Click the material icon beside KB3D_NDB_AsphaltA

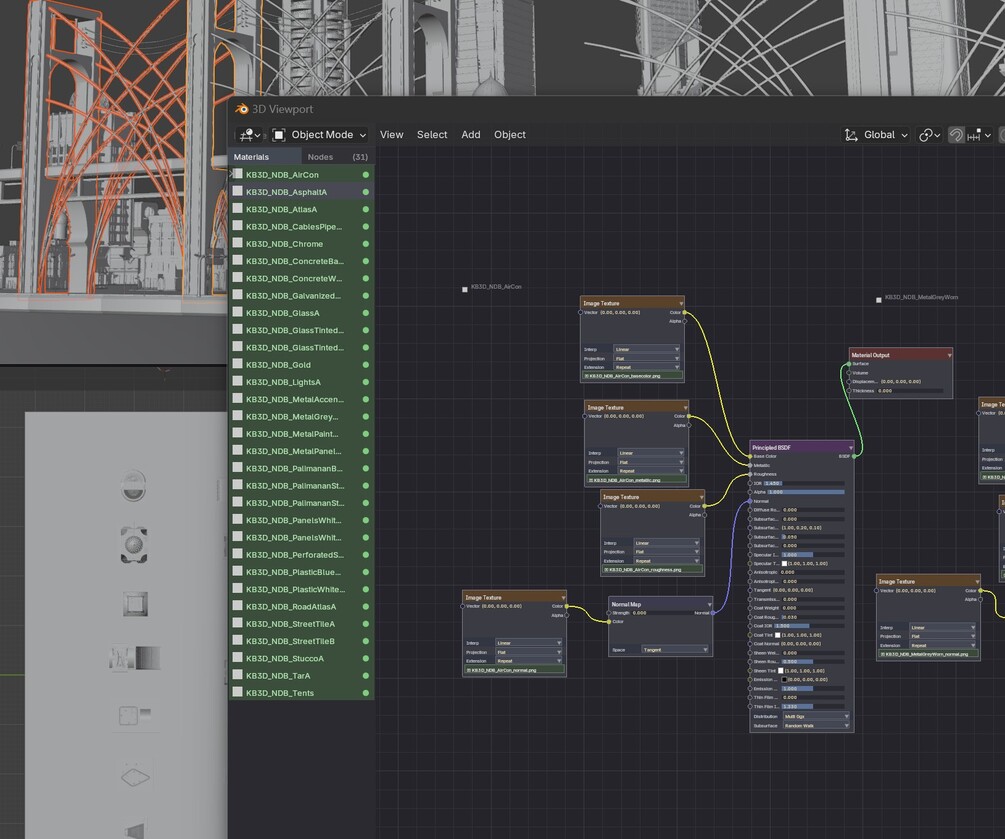[x=238, y=191]
